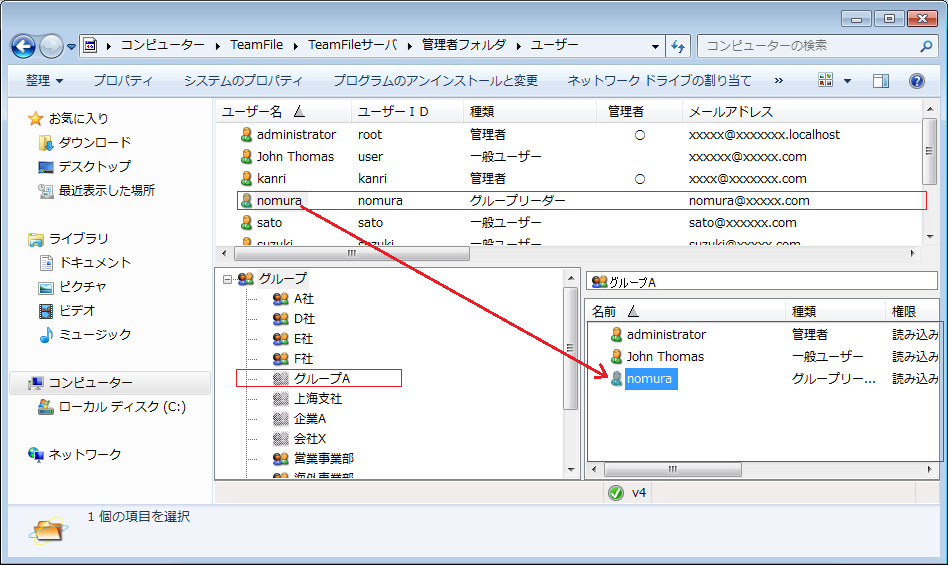Open the address bar history dropdown arrow
948x565 pixels.
pyautogui.click(x=655, y=46)
